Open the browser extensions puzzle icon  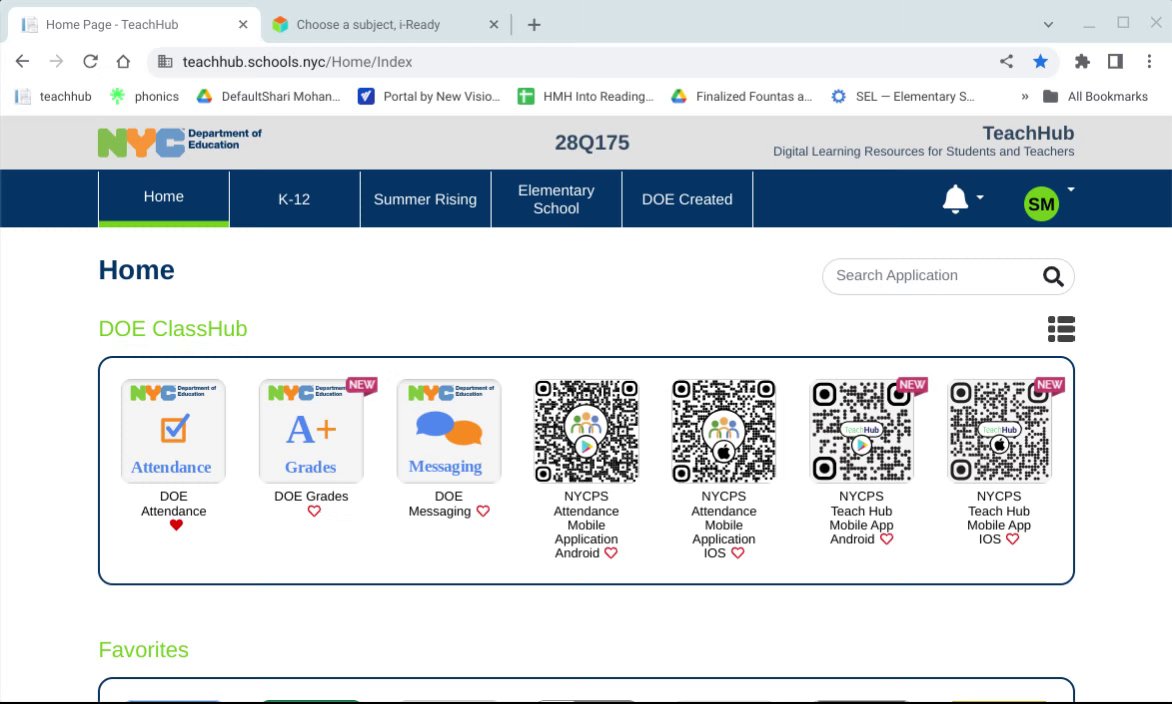1082,61
